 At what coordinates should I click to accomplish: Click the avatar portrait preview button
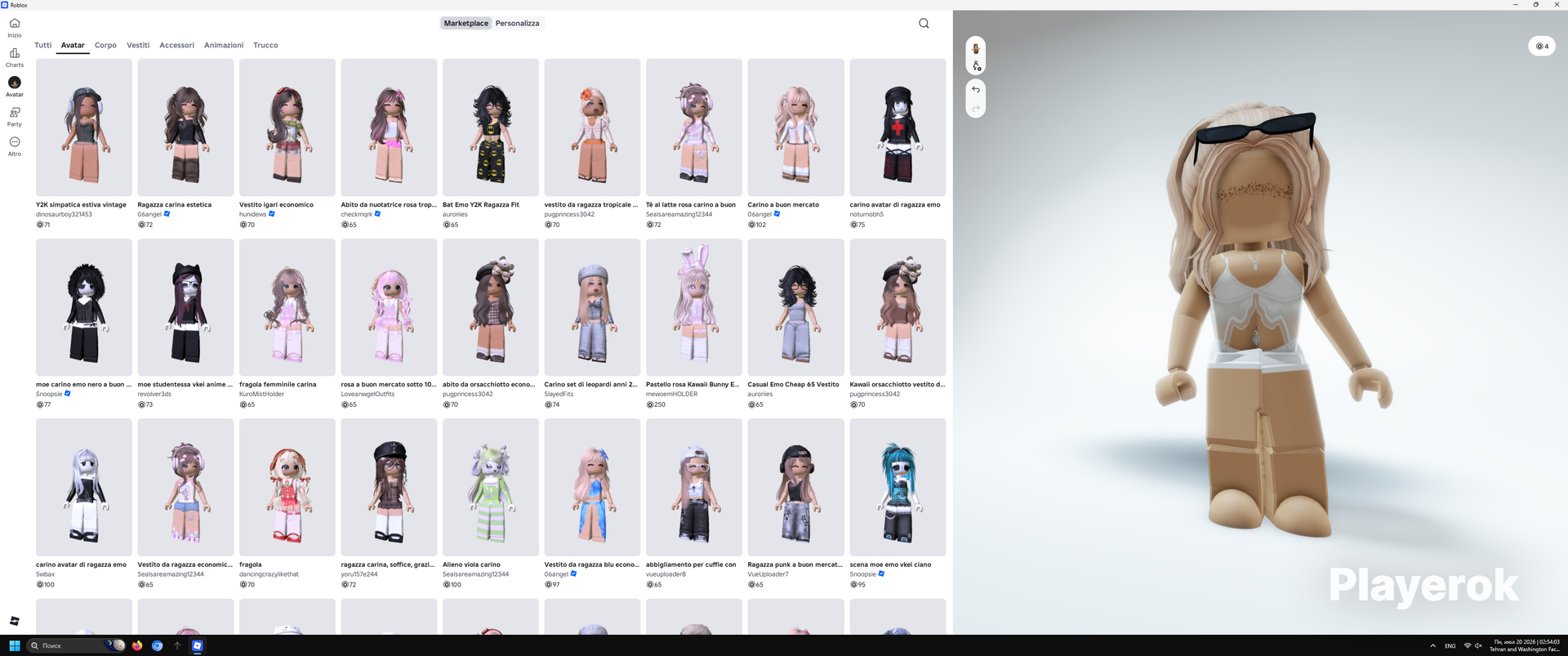tap(976, 47)
